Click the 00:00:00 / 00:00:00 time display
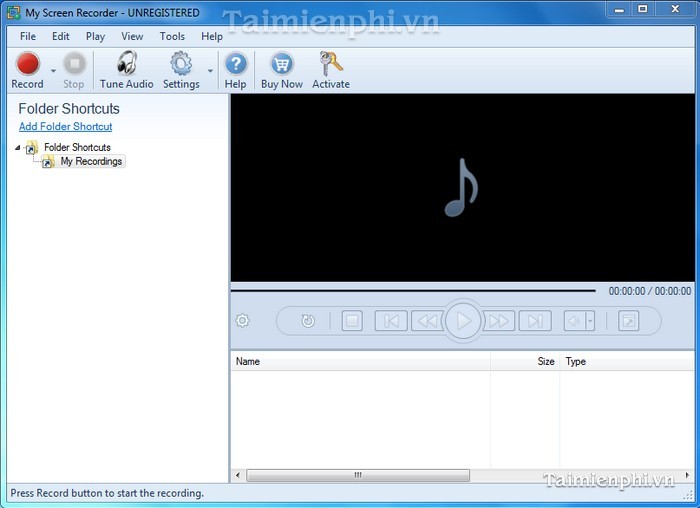Viewport: 700px width, 508px height. click(650, 291)
